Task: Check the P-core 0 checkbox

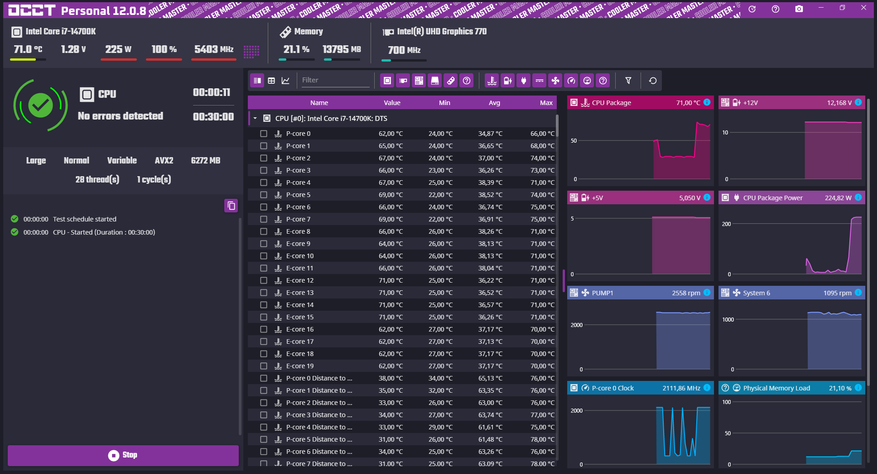Action: 264,133
